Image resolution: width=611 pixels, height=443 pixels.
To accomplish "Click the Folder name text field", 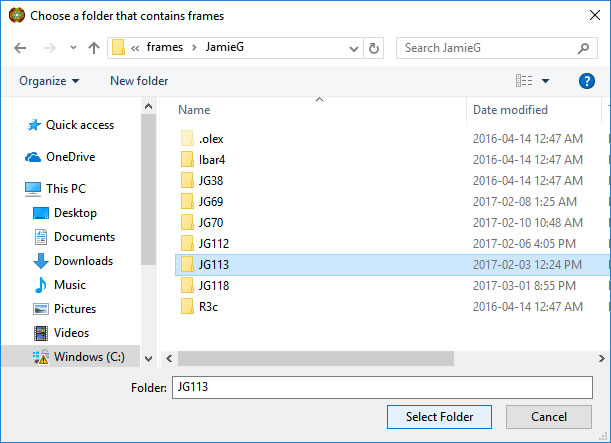I will (x=374, y=387).
